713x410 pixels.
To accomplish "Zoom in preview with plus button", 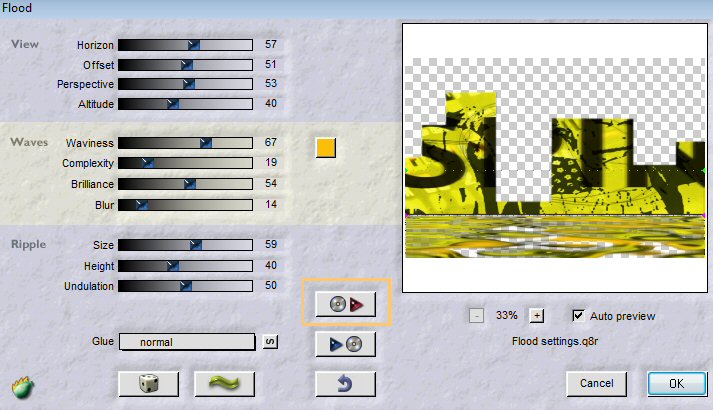I will tap(537, 315).
